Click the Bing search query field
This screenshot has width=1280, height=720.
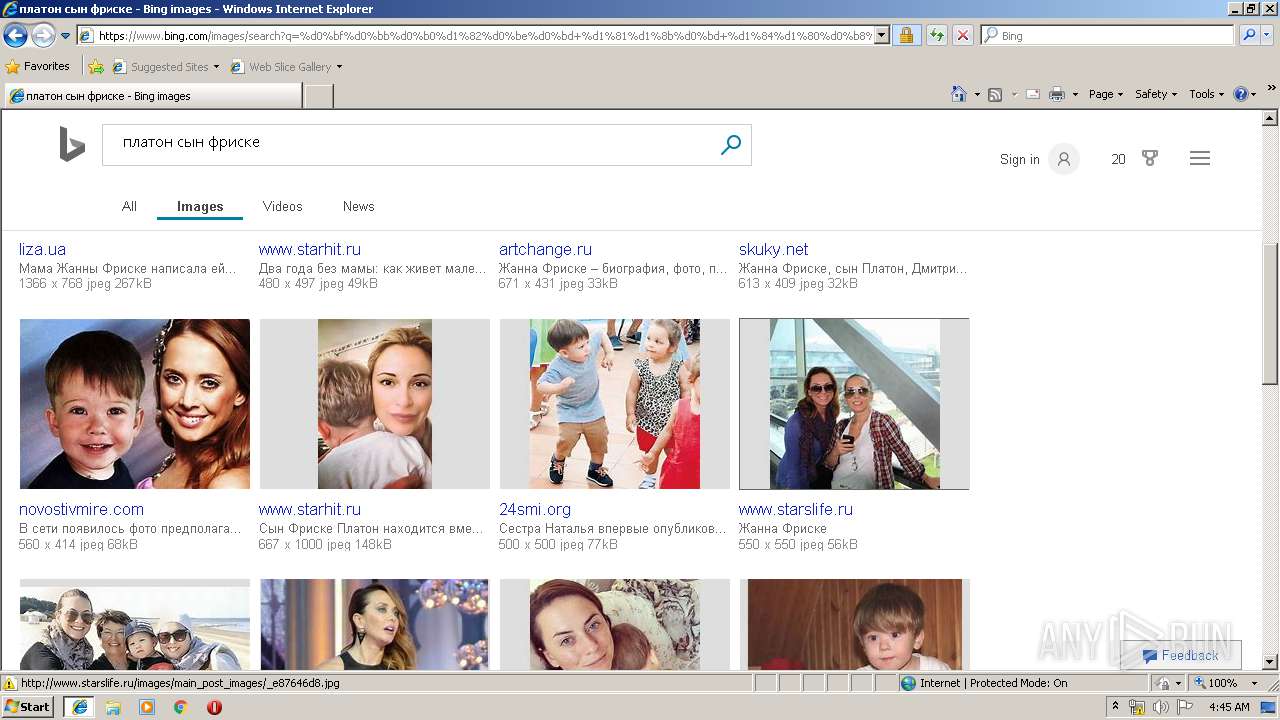point(410,144)
